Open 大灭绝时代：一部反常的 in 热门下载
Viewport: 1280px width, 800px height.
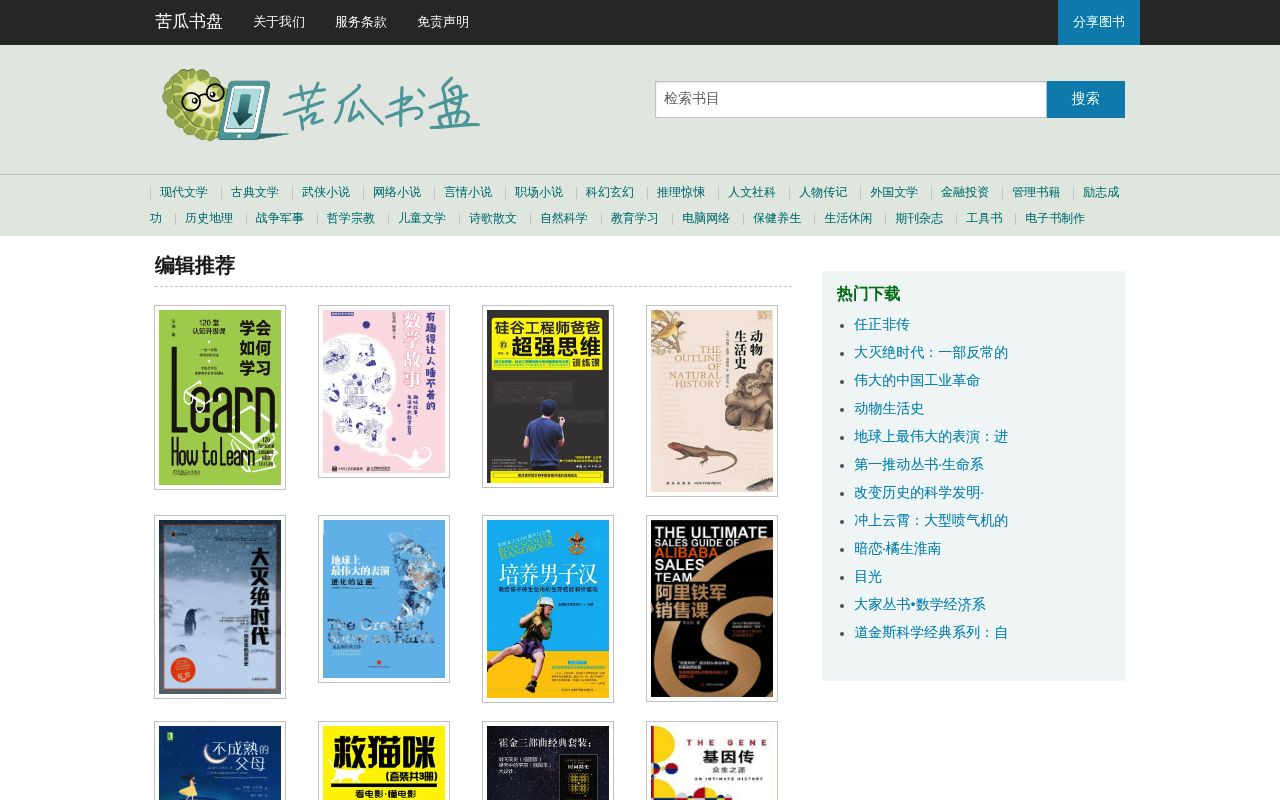coord(931,352)
